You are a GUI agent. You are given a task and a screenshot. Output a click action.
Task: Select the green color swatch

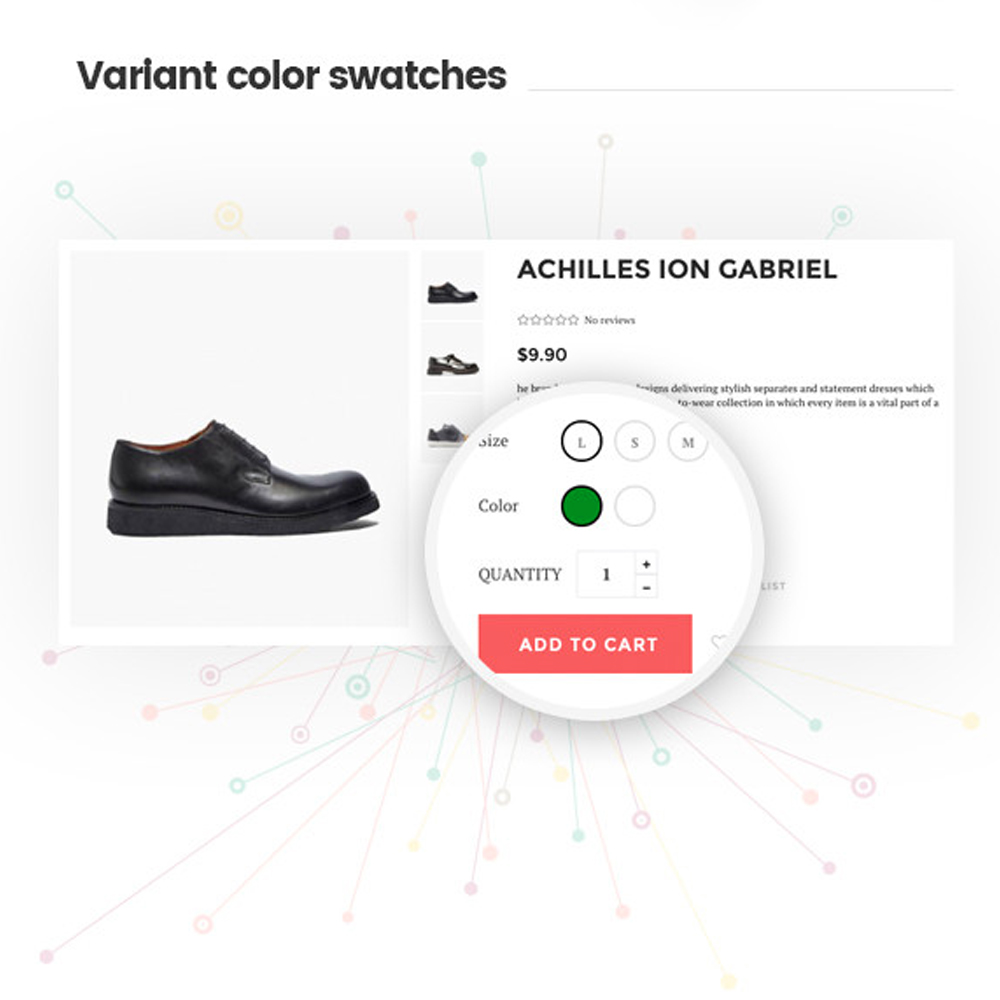[x=581, y=506]
